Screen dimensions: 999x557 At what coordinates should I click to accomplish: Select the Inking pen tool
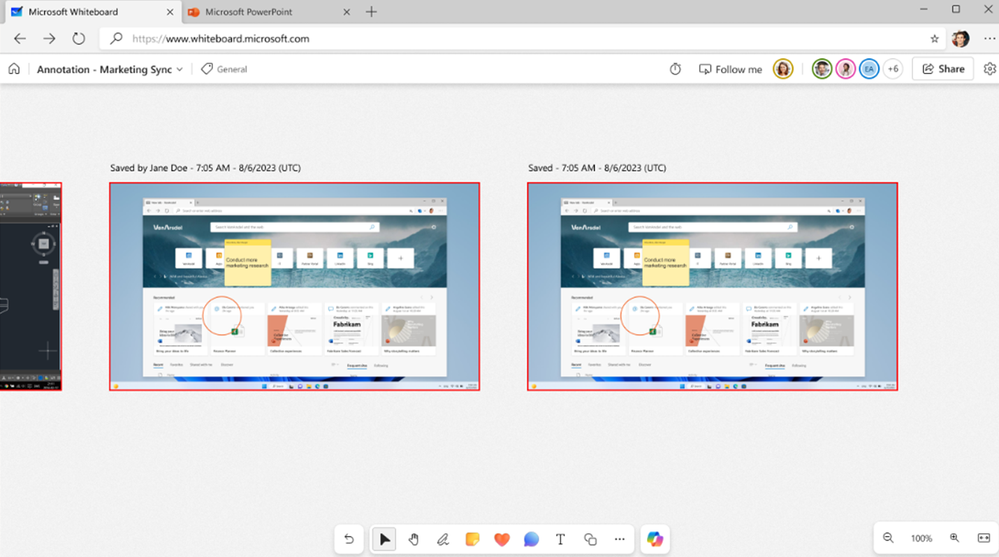point(443,539)
